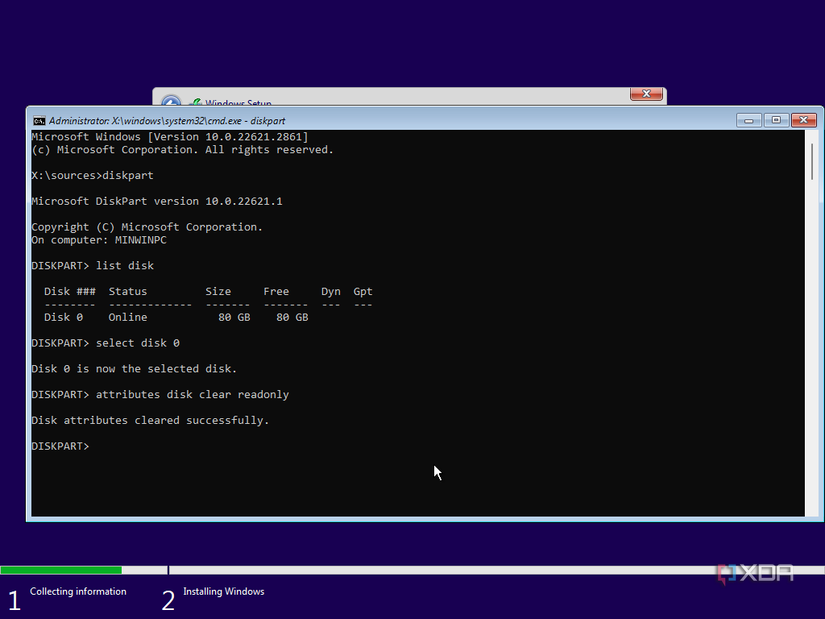Close the Windows Setup dialog behind the prompt

(645, 94)
